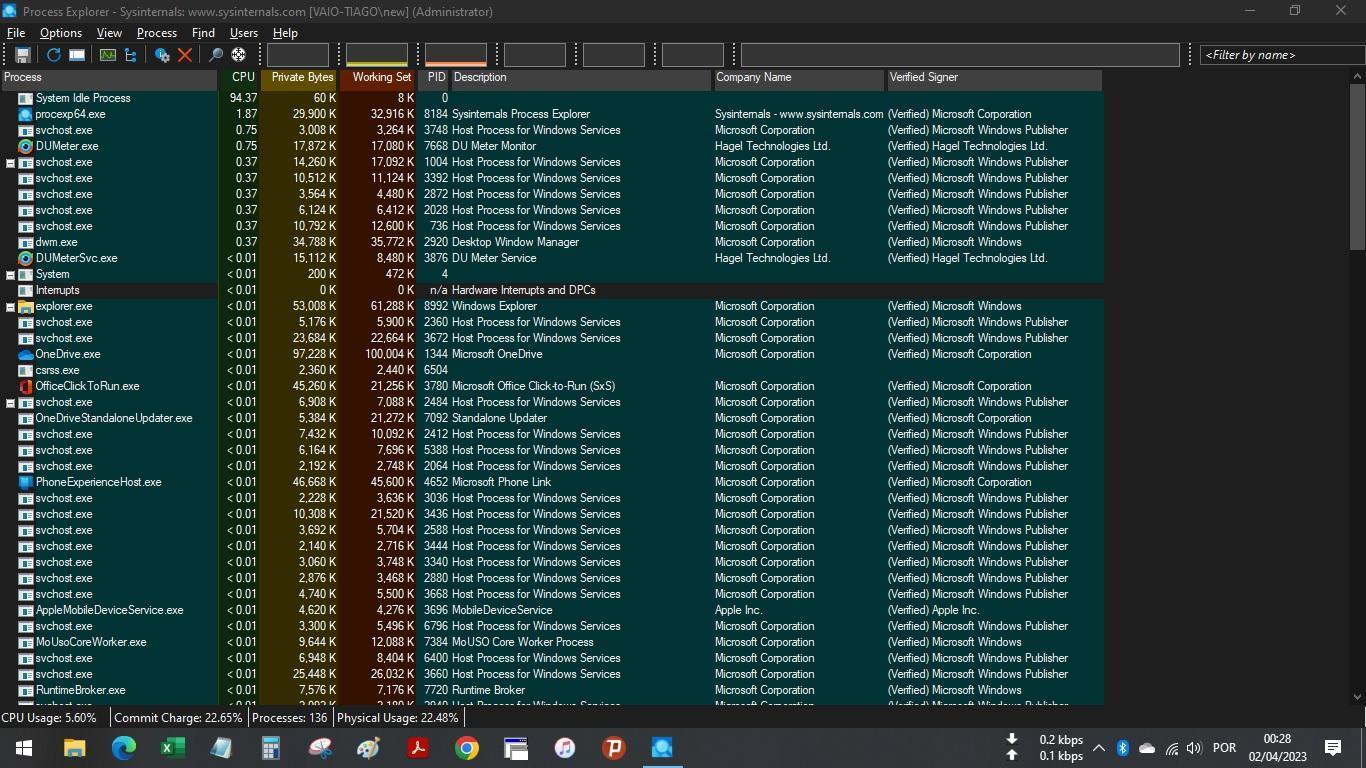Image resolution: width=1366 pixels, height=768 pixels.
Task: Select the AppleMobileDeviceService.exe row
Action: [551, 610]
